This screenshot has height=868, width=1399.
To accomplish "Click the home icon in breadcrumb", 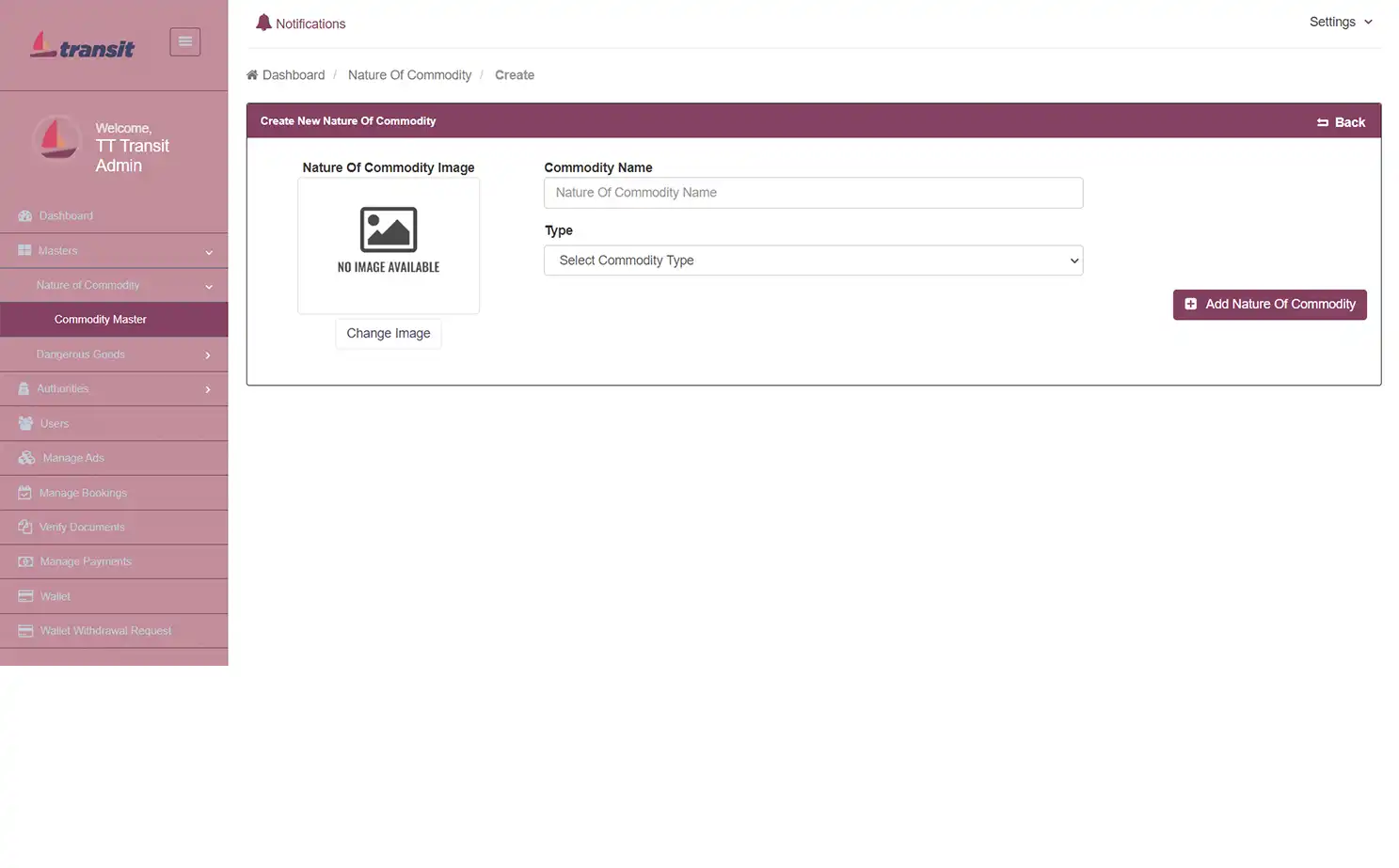I will 252,75.
